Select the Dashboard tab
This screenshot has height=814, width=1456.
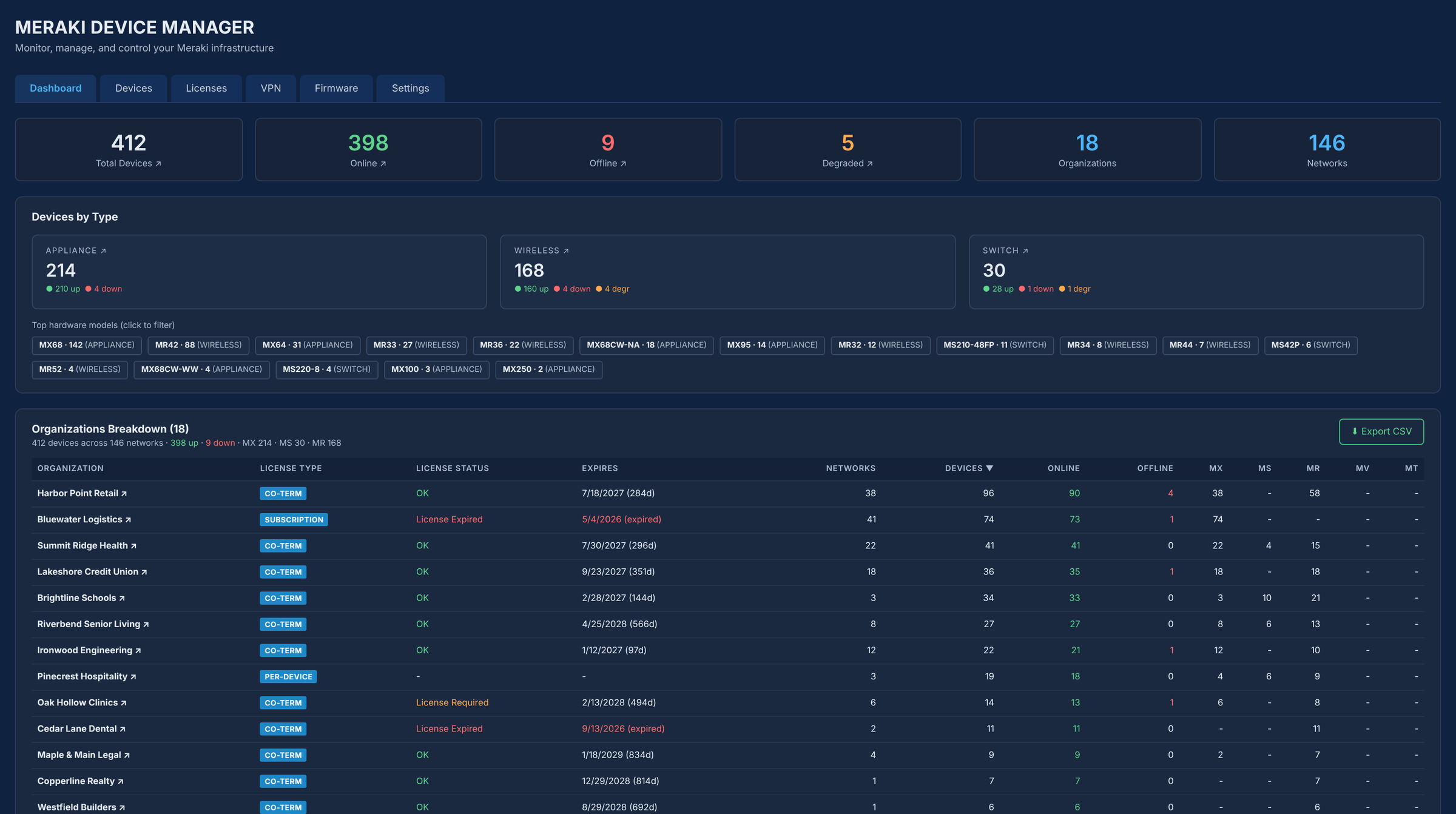55,89
